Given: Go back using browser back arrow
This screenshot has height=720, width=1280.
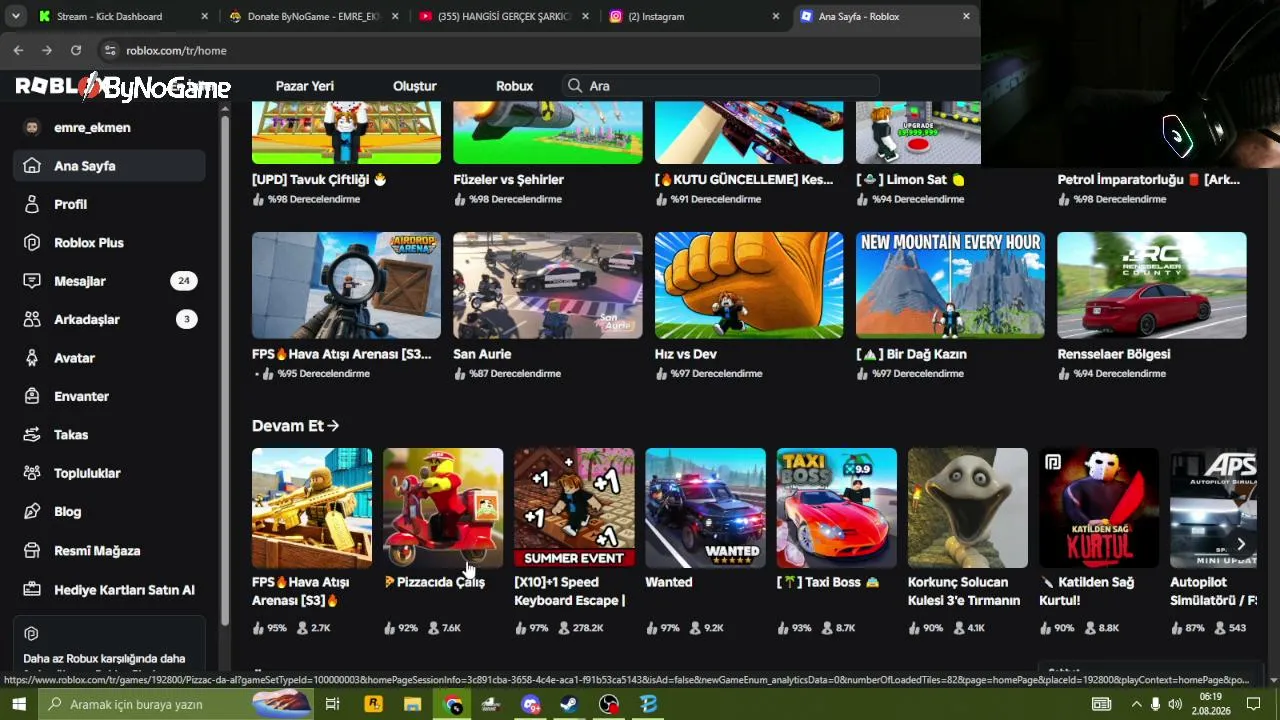Looking at the screenshot, I should [18, 50].
